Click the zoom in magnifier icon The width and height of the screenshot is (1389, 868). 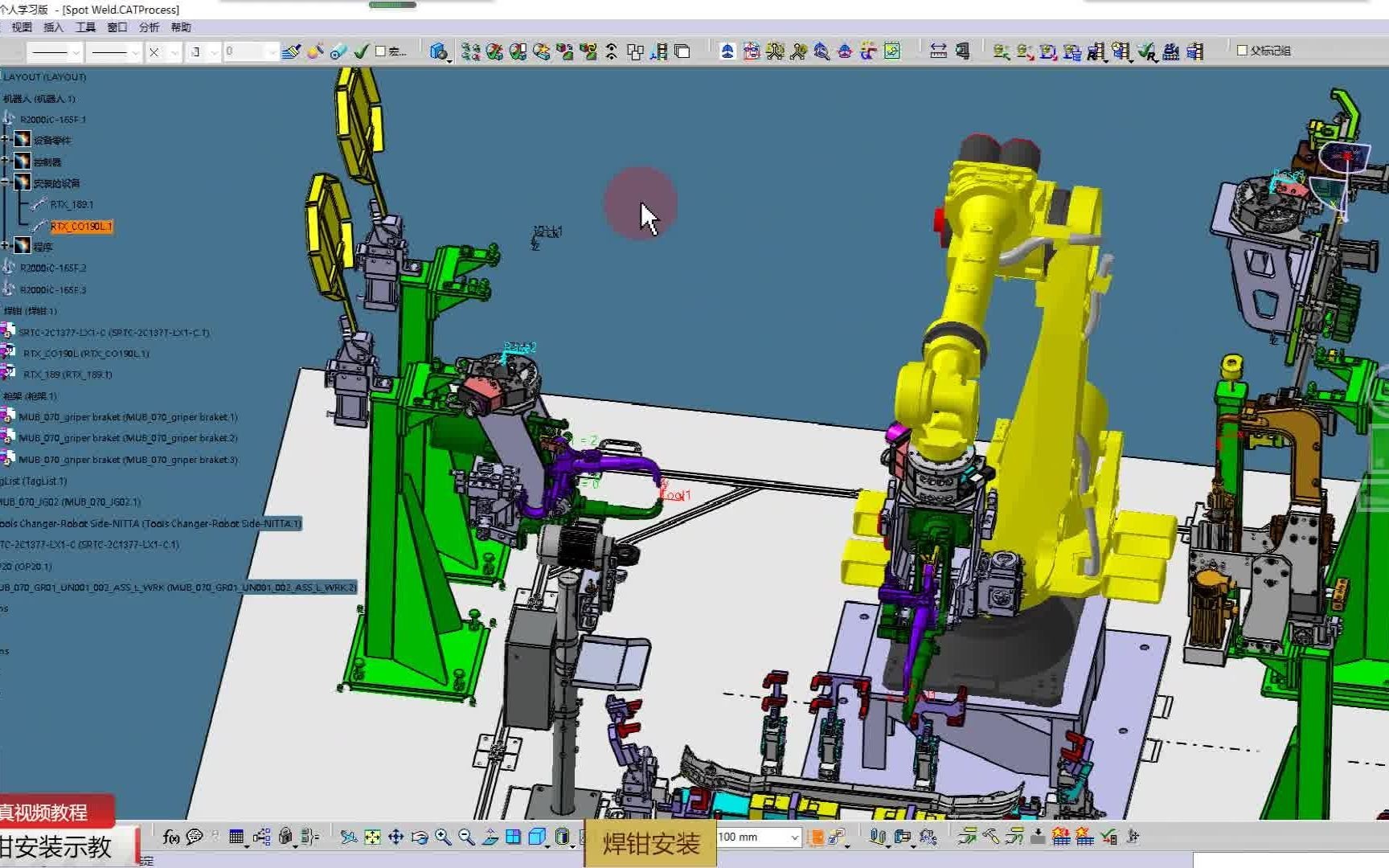pos(443,837)
